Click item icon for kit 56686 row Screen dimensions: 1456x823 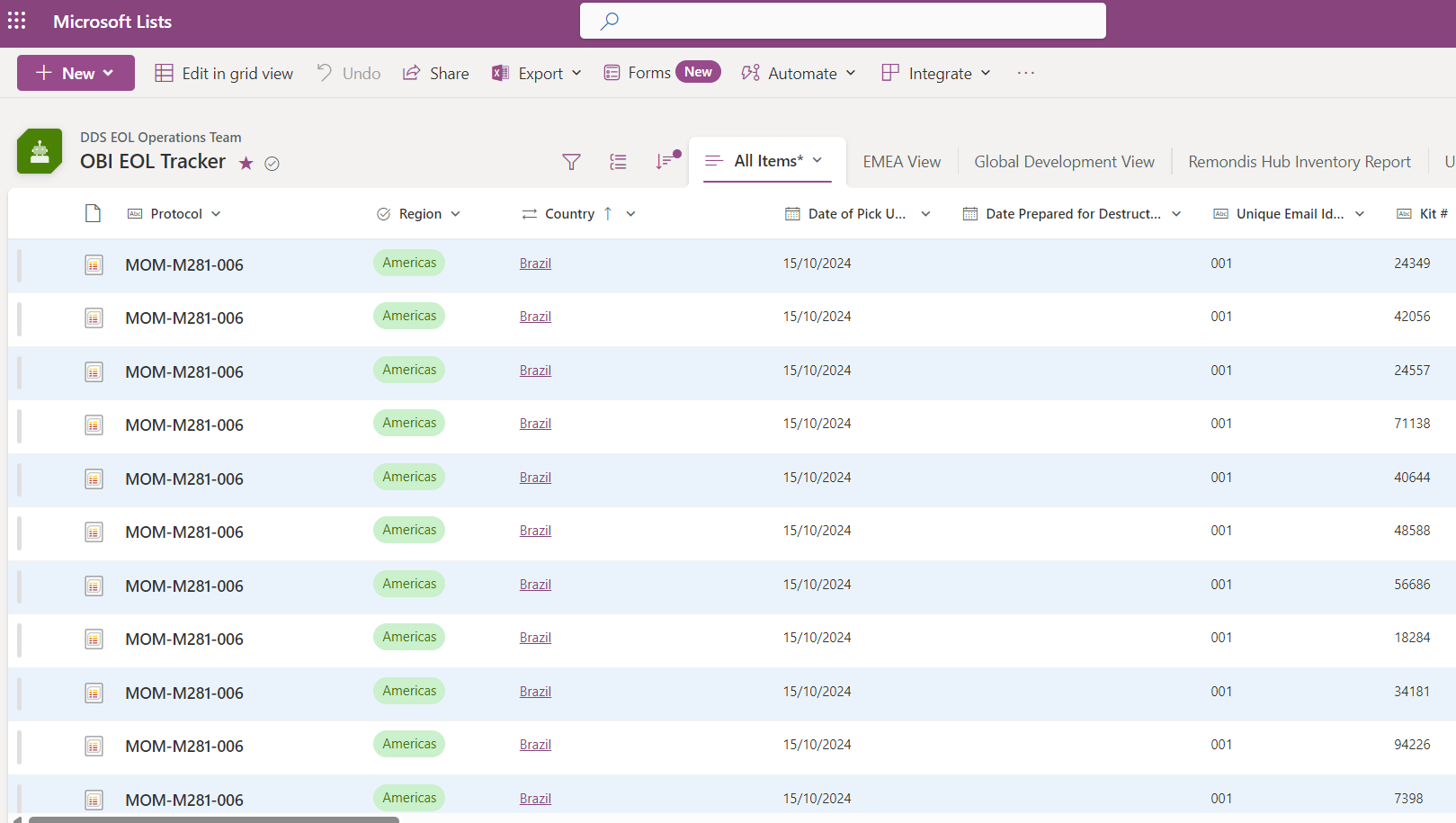(94, 586)
